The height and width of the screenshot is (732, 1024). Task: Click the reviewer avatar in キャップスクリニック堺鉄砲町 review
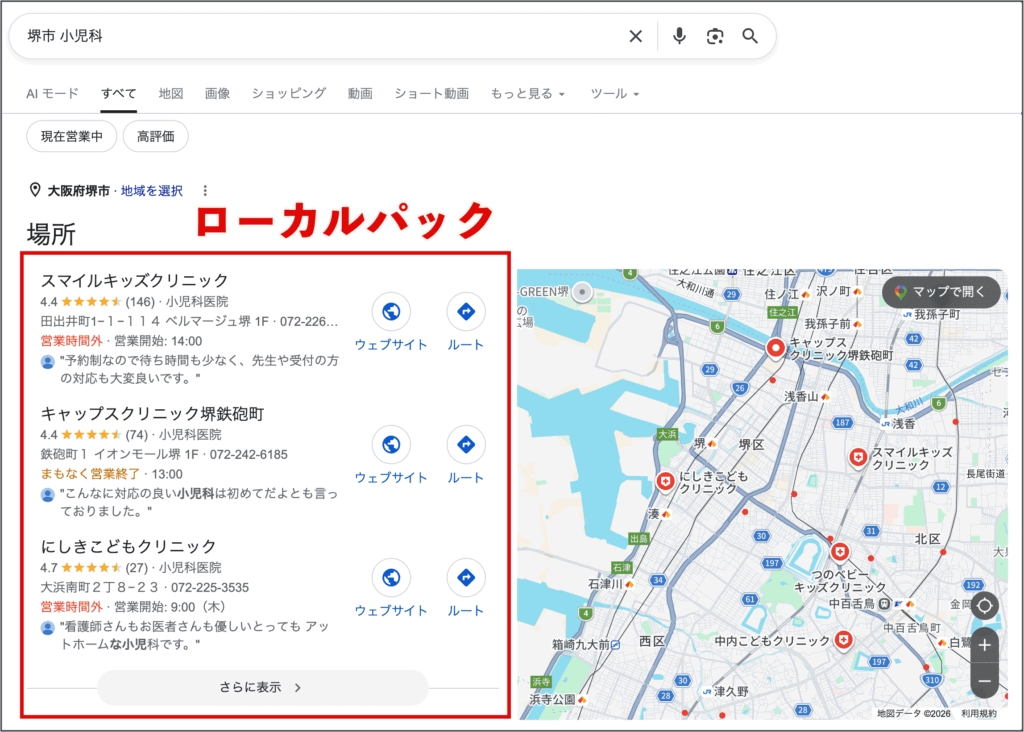[48, 495]
